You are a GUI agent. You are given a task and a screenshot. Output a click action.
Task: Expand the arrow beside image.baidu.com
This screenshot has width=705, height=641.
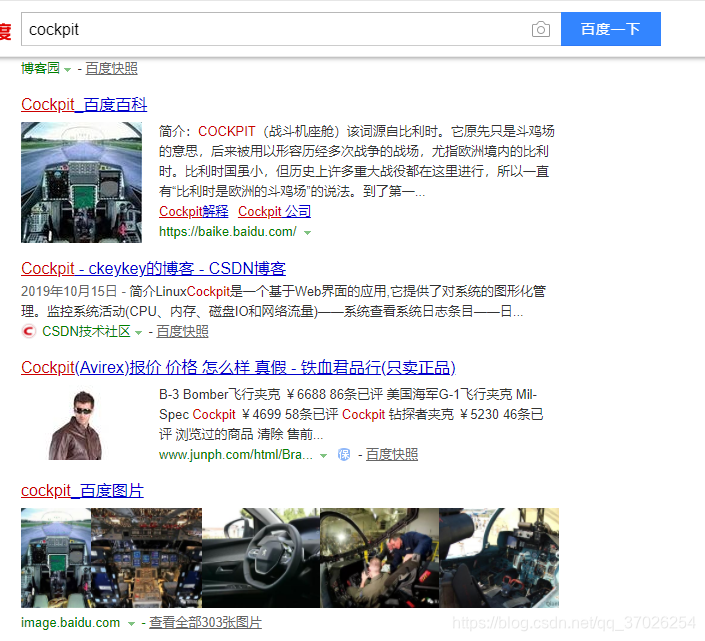[x=131, y=624]
